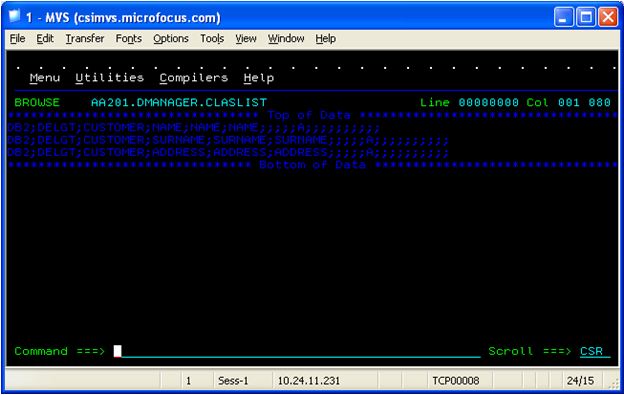Viewport: 624px width, 395px height.
Task: Click TCP00008 in the status bar
Action: point(456,381)
